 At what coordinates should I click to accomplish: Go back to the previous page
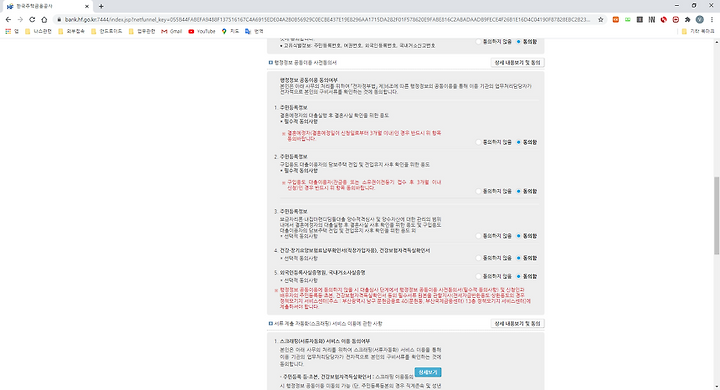pyautogui.click(x=8, y=20)
